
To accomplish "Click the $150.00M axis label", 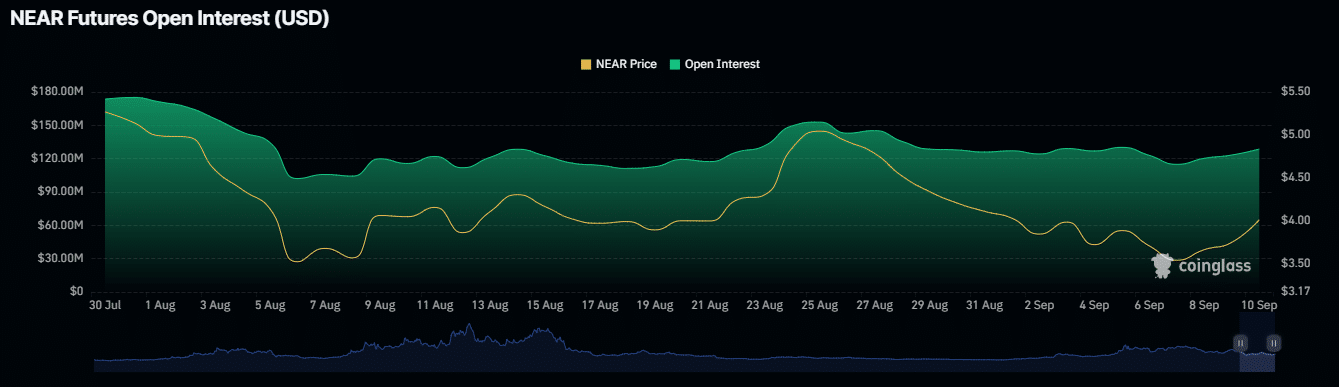I will tap(57, 125).
